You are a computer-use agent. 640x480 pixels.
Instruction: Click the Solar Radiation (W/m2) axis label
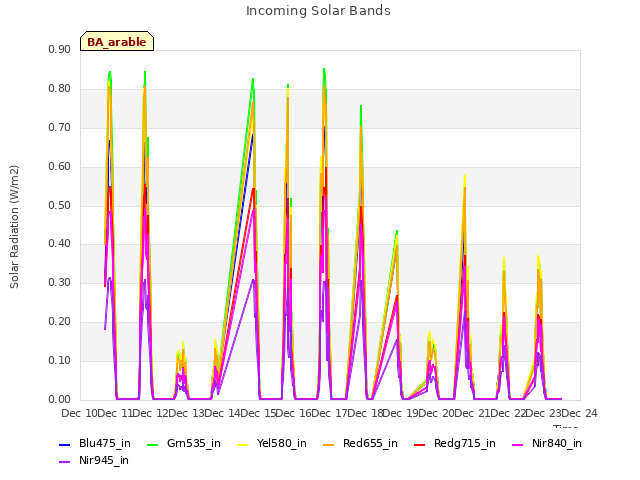point(14,227)
